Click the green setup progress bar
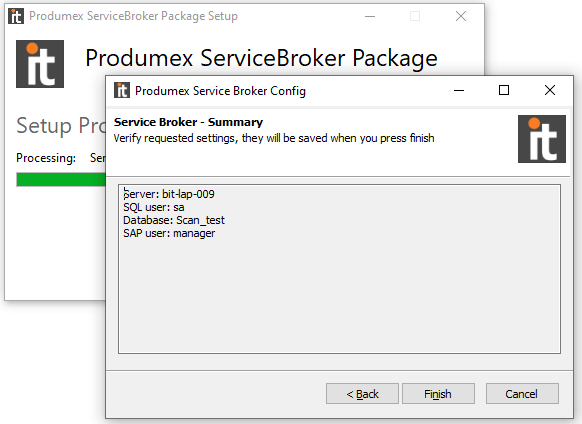Viewport: 582px width, 424px height. [x=61, y=180]
